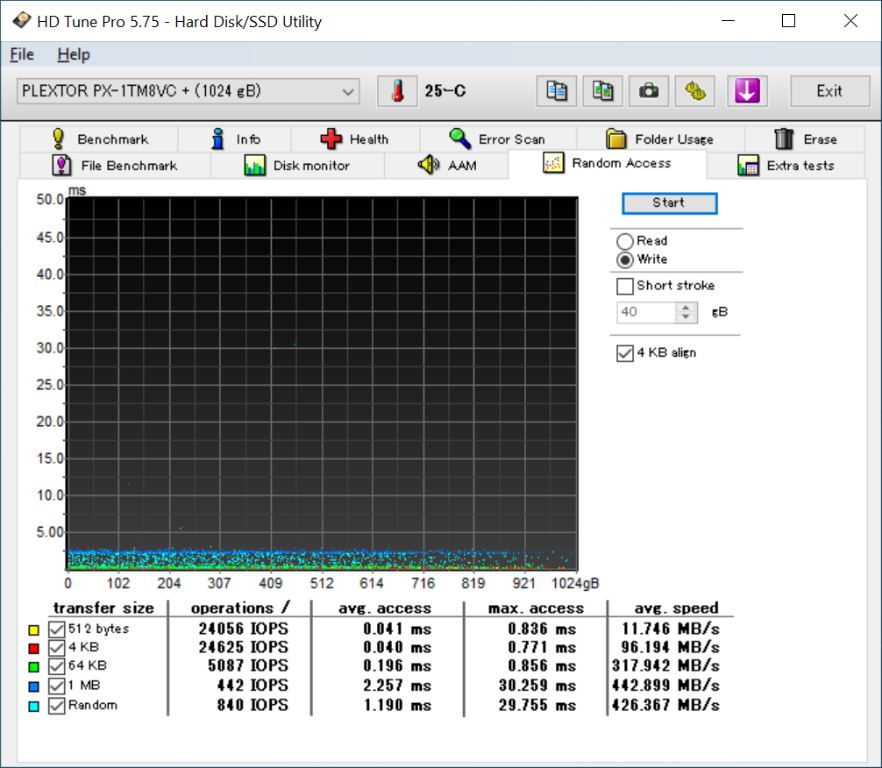Click the short stroke size spinner arrows
This screenshot has height=768, width=882.
coord(686,312)
